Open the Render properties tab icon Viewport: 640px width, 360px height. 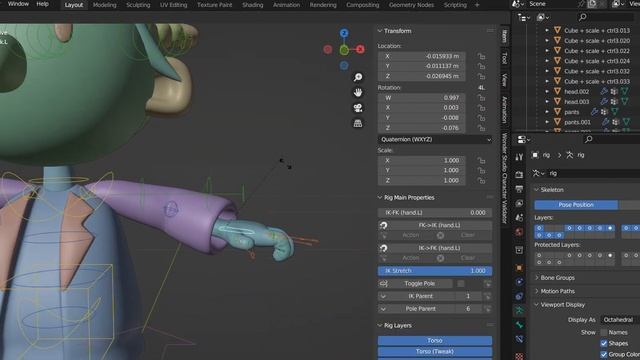pyautogui.click(x=519, y=174)
